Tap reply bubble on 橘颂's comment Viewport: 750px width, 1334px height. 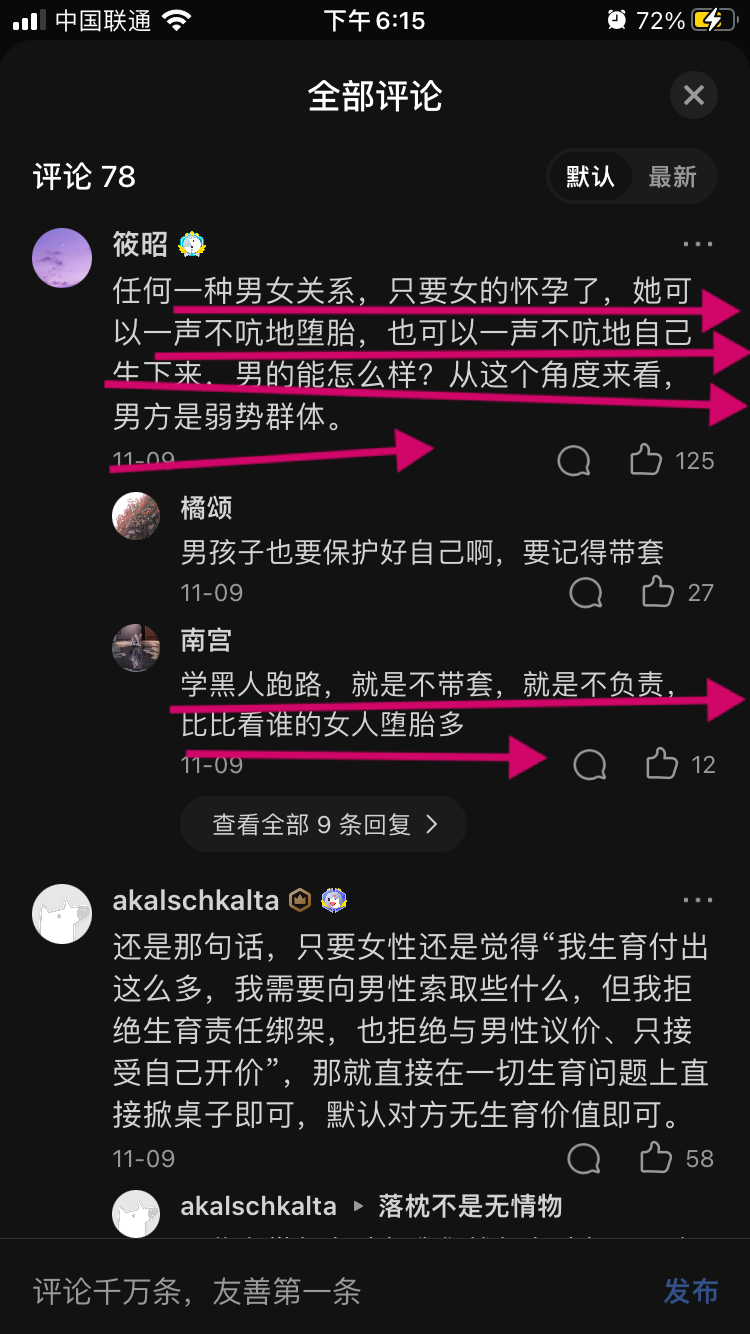point(586,593)
